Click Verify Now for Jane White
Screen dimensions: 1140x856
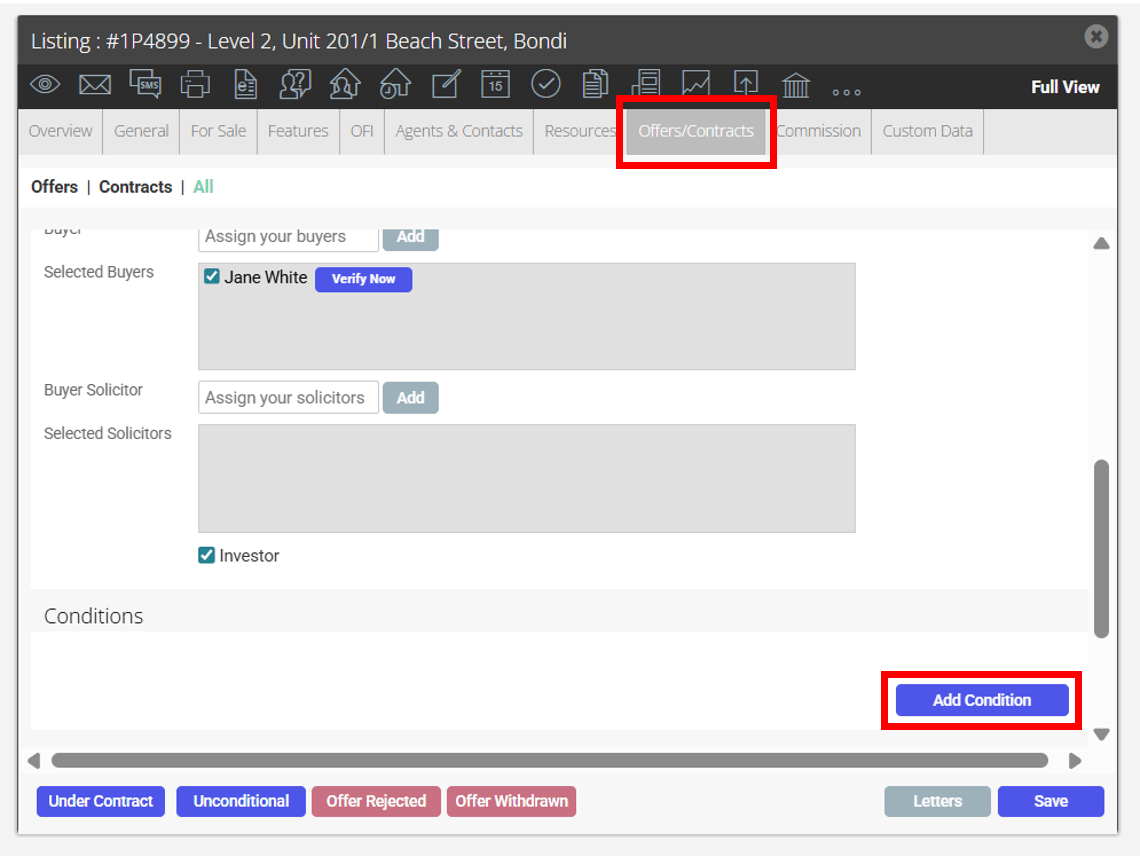pyautogui.click(x=364, y=279)
